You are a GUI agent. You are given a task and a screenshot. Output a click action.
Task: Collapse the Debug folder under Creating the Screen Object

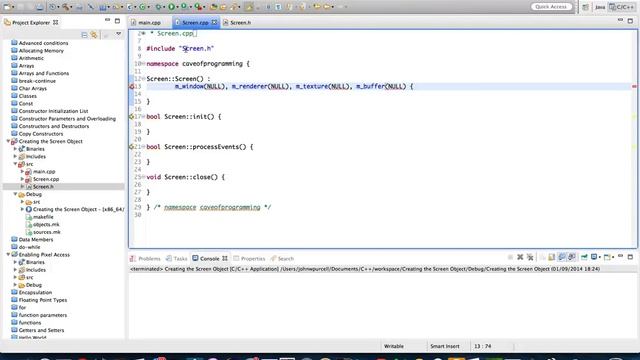pos(16,194)
